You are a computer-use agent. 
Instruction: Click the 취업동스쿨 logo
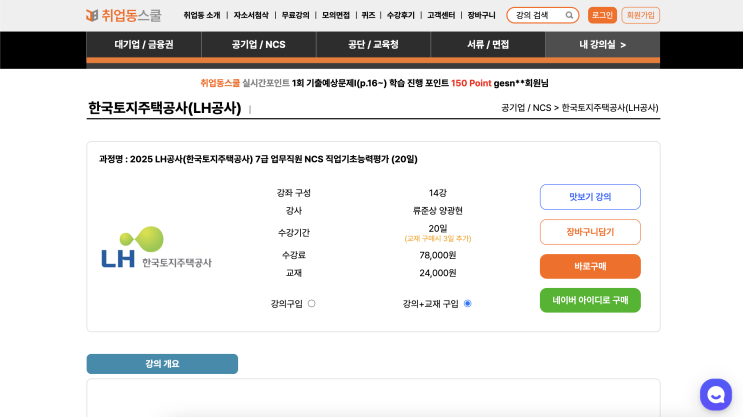click(123, 15)
